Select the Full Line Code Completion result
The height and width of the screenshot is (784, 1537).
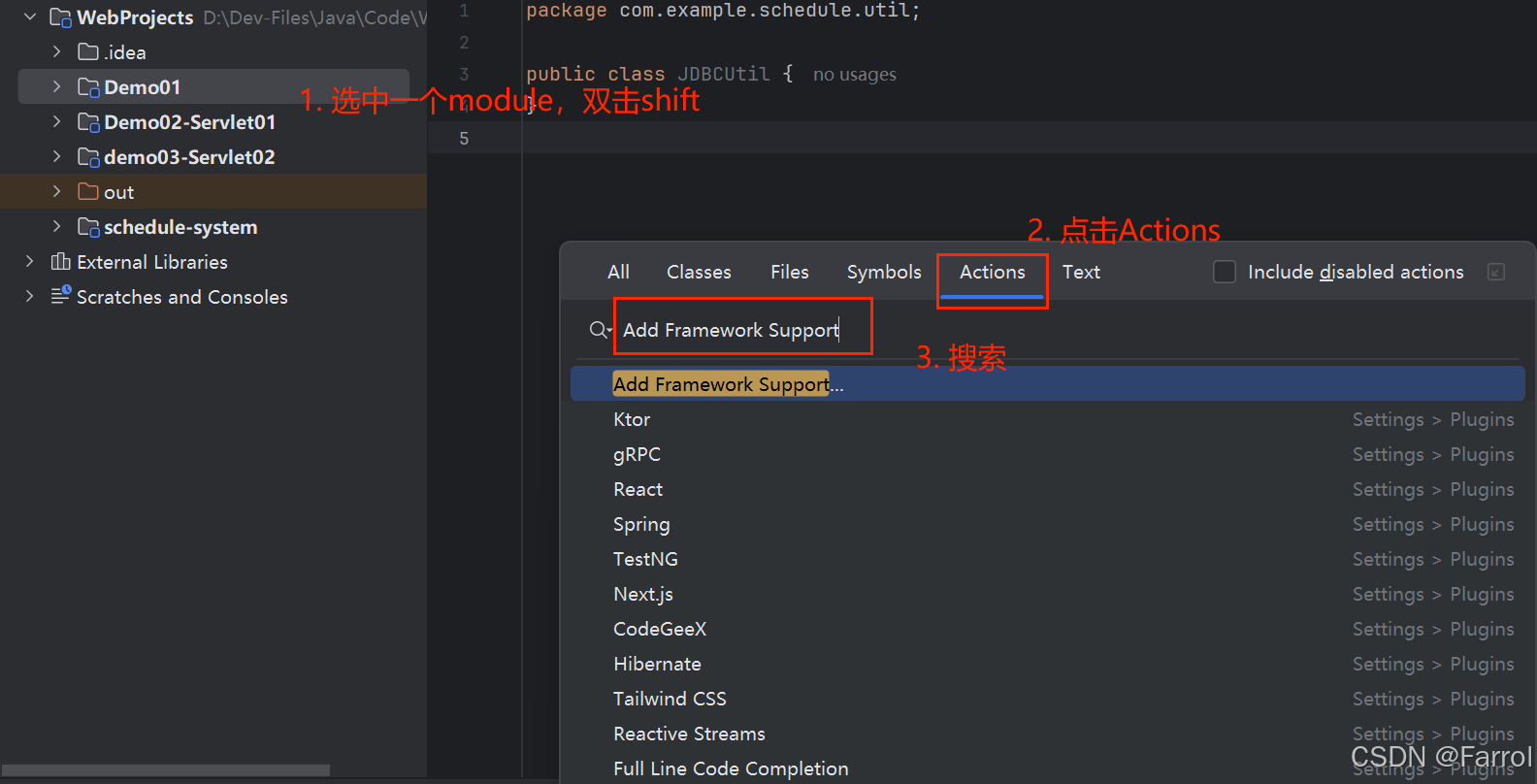[1048, 768]
